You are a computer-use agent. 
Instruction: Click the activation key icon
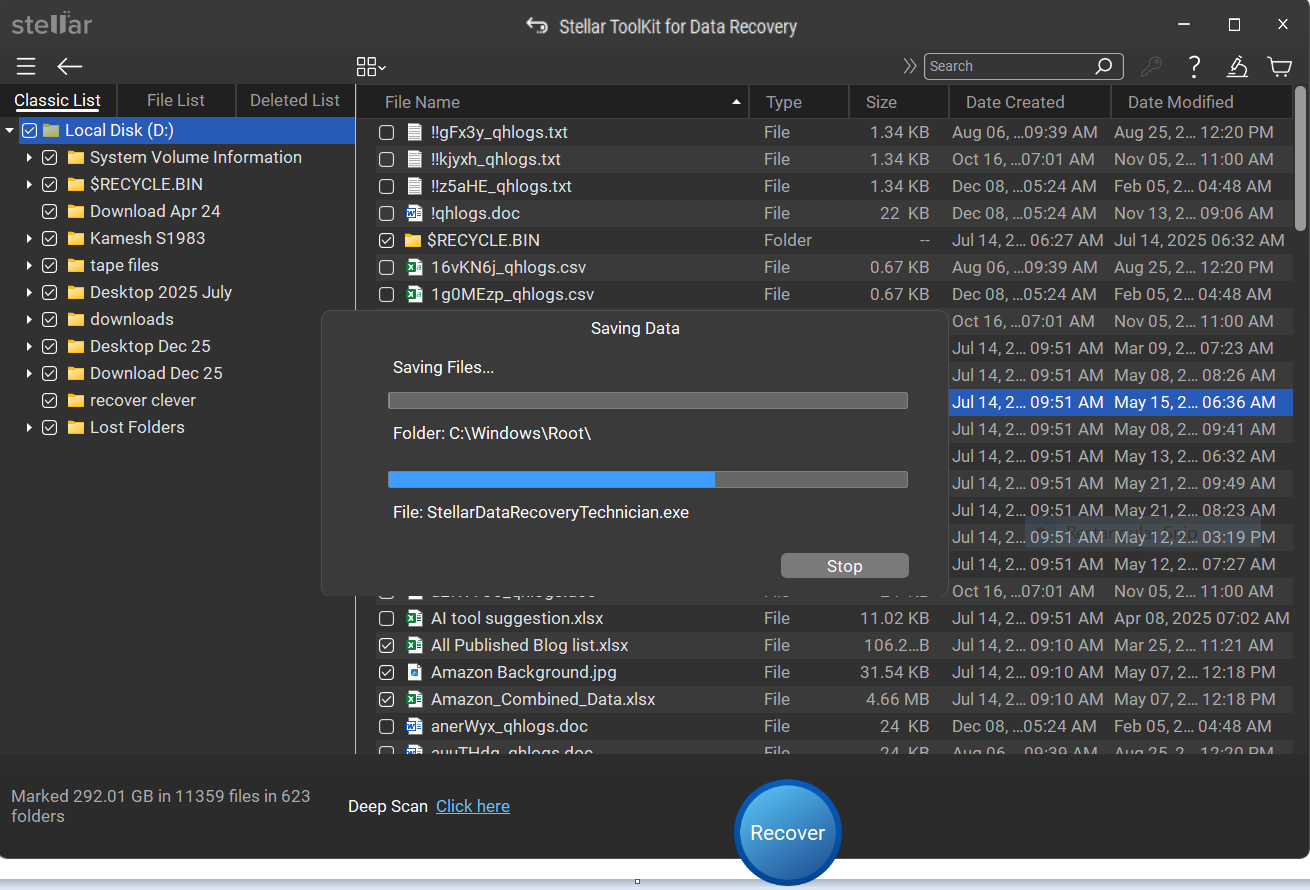point(1151,66)
